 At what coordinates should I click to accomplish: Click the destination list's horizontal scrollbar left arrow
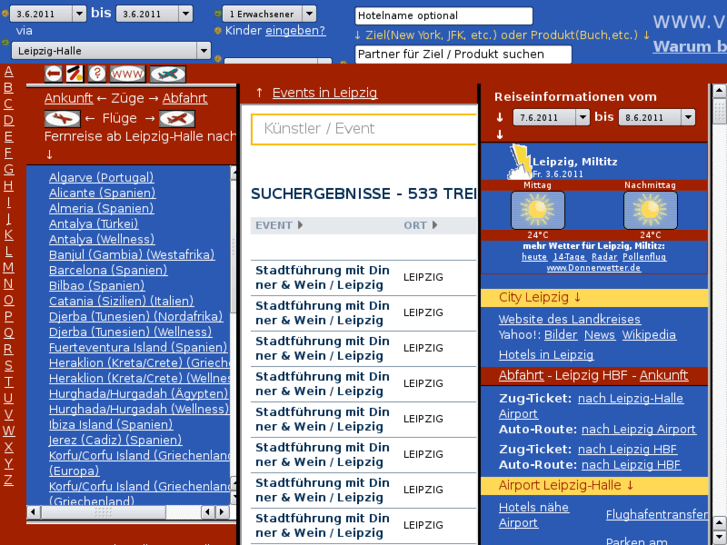click(x=33, y=512)
